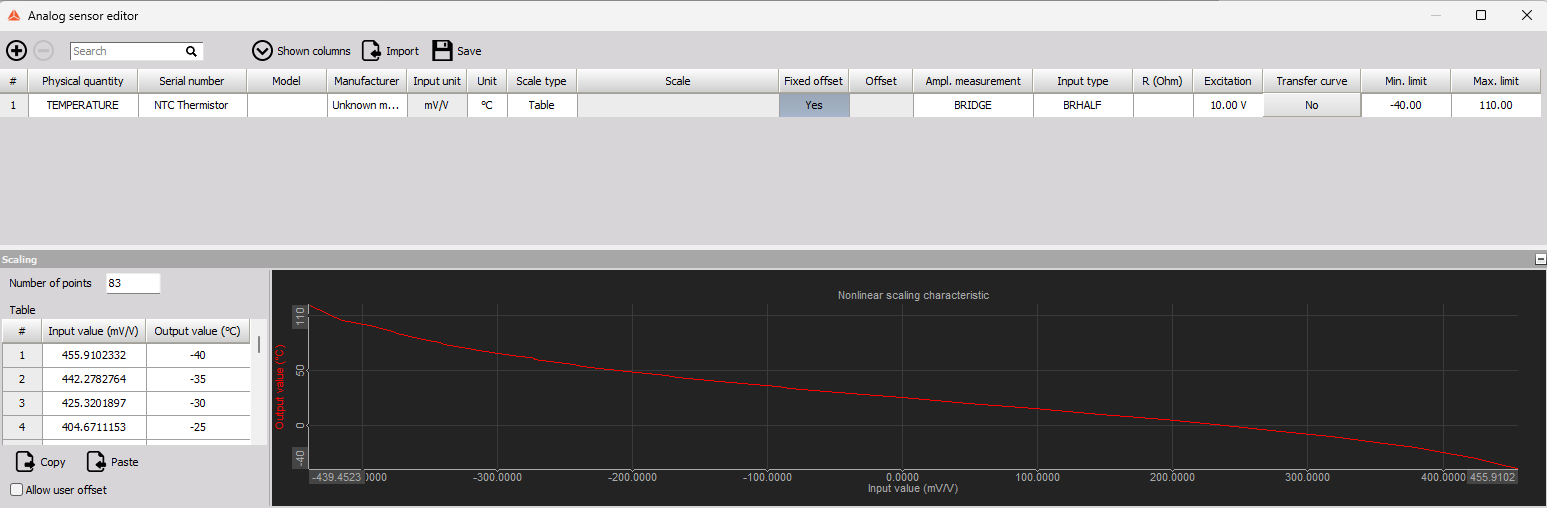Paste into the scaling table

pyautogui.click(x=112, y=462)
